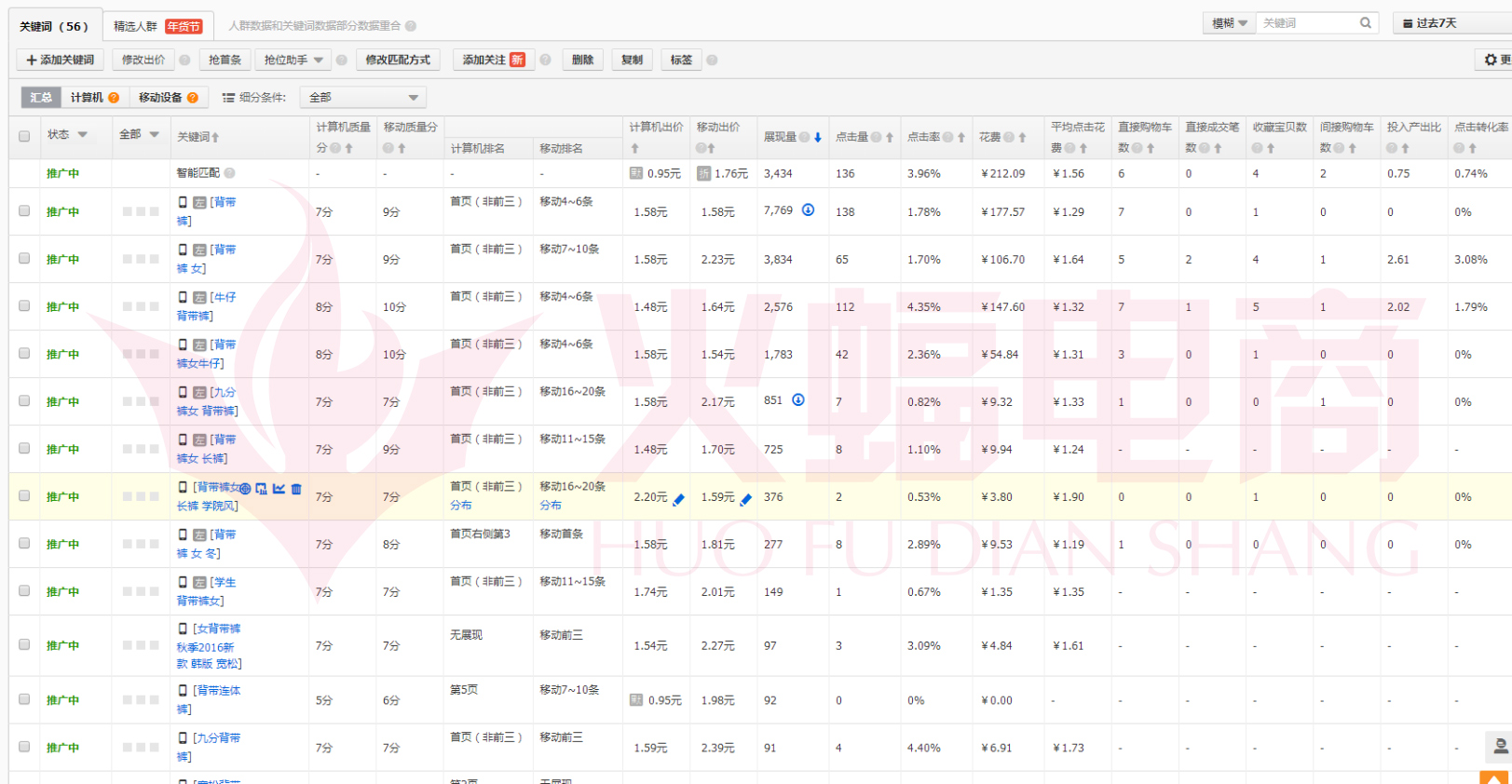Click the discount icon before 1.76元
This screenshot has width=1512, height=784.
click(x=704, y=173)
